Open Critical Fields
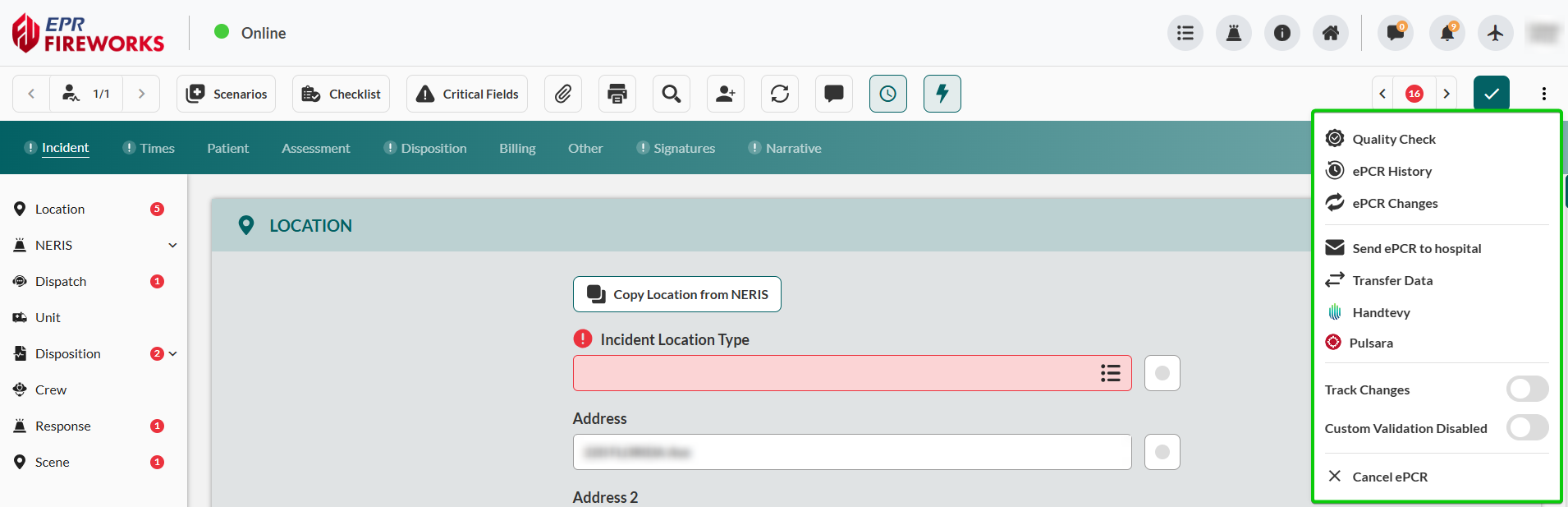This screenshot has height=507, width=1568. point(467,94)
